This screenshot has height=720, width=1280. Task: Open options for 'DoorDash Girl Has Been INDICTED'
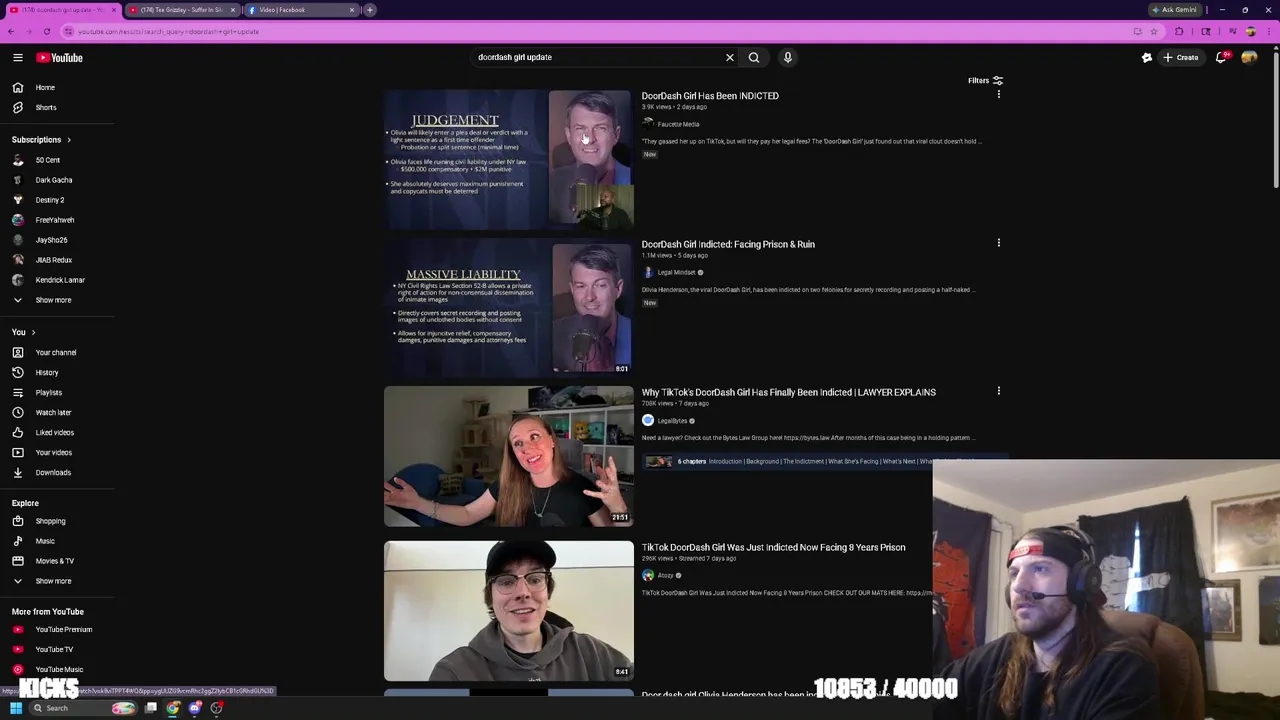[998, 95]
